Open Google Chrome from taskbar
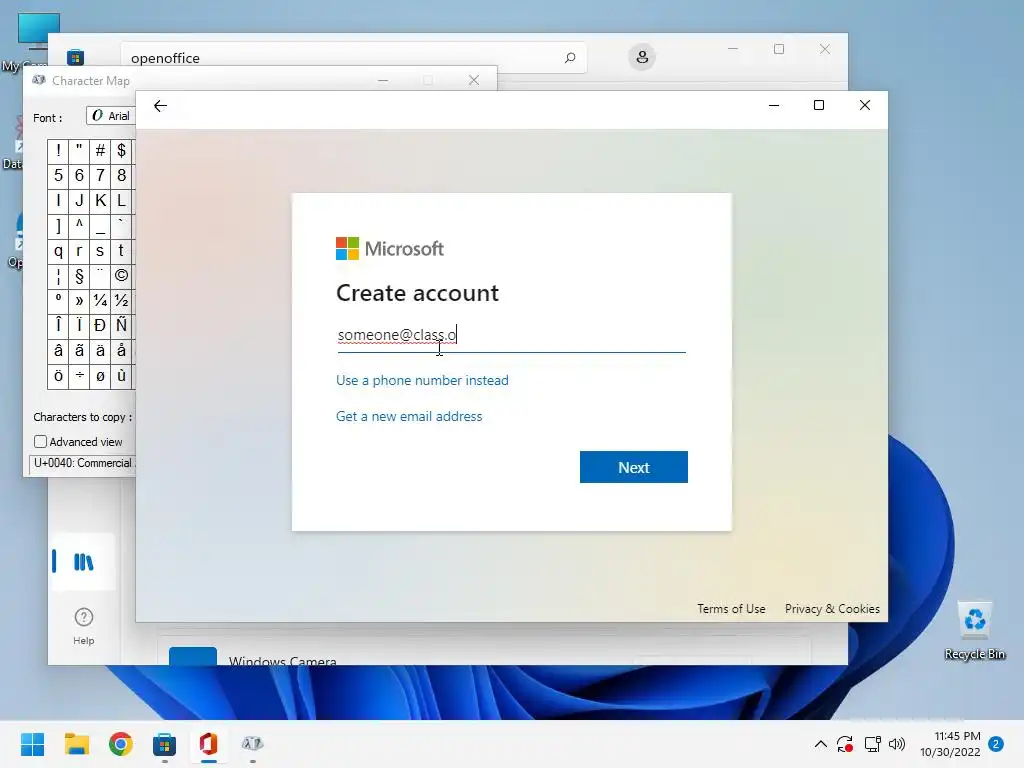The image size is (1024, 768). coord(120,744)
